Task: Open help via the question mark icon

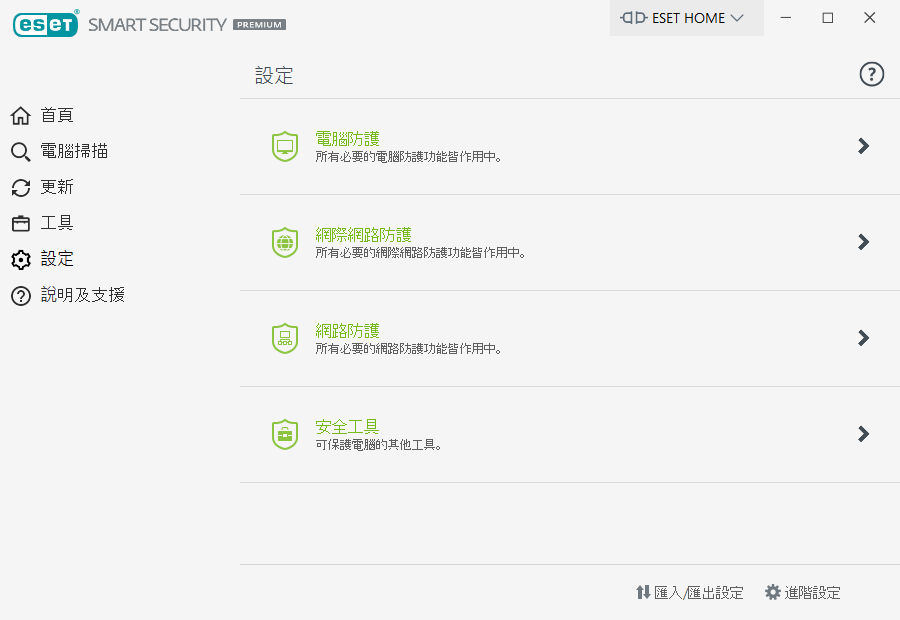Action: (872, 74)
